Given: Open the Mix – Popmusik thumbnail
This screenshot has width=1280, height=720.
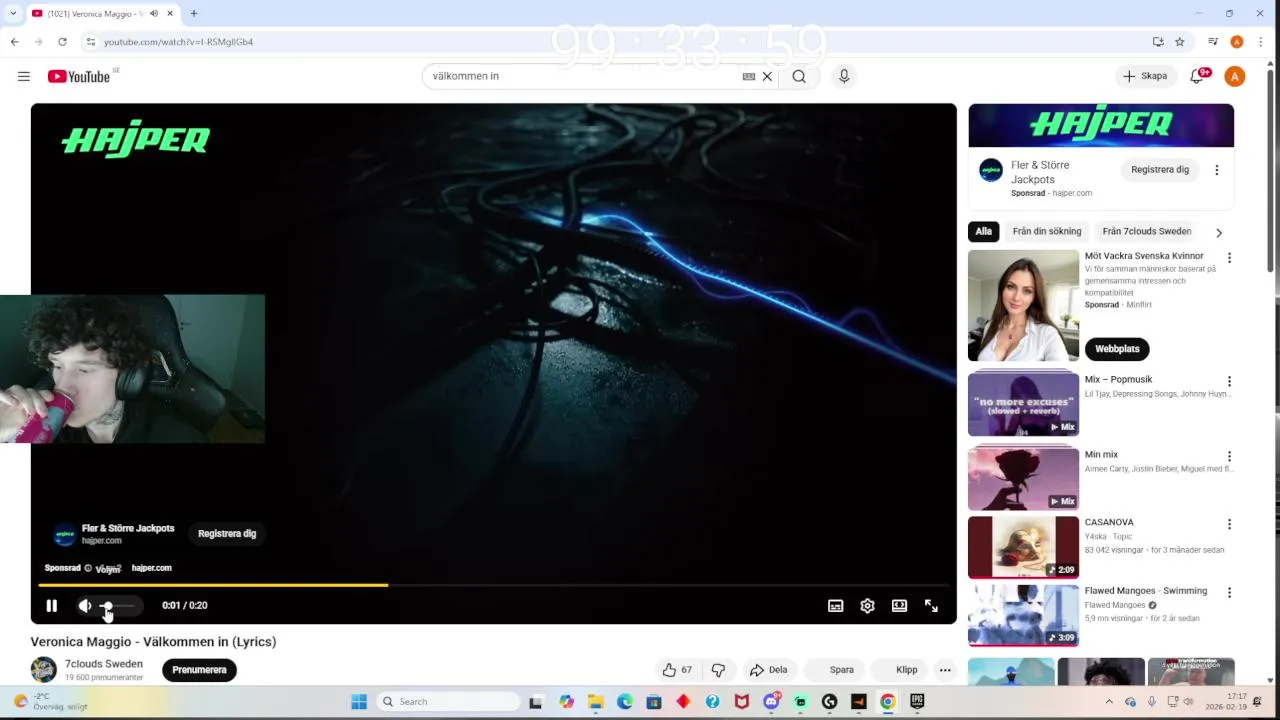Looking at the screenshot, I should (1023, 404).
